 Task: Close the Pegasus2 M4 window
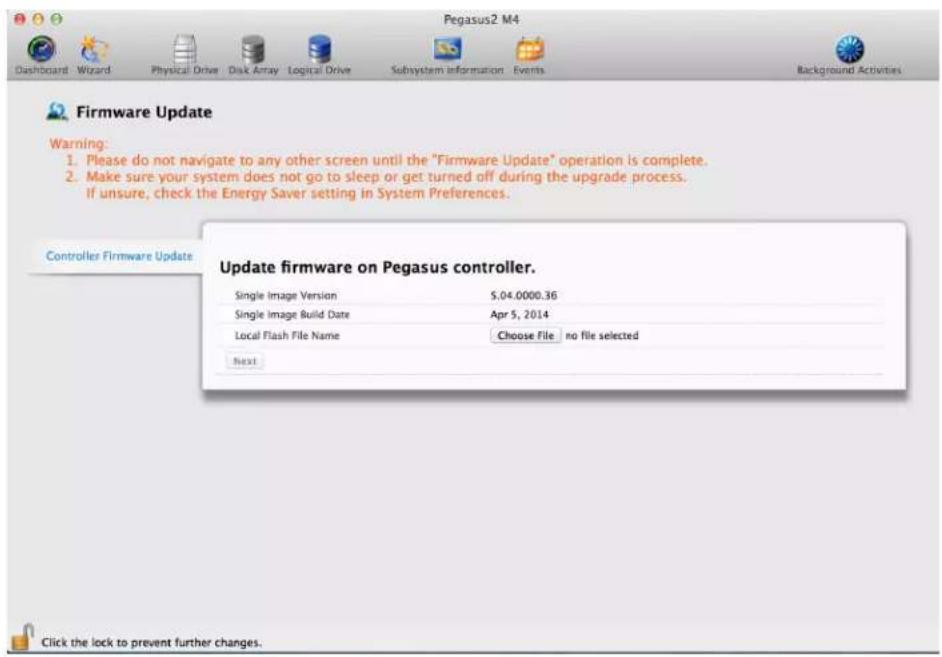[20, 19]
